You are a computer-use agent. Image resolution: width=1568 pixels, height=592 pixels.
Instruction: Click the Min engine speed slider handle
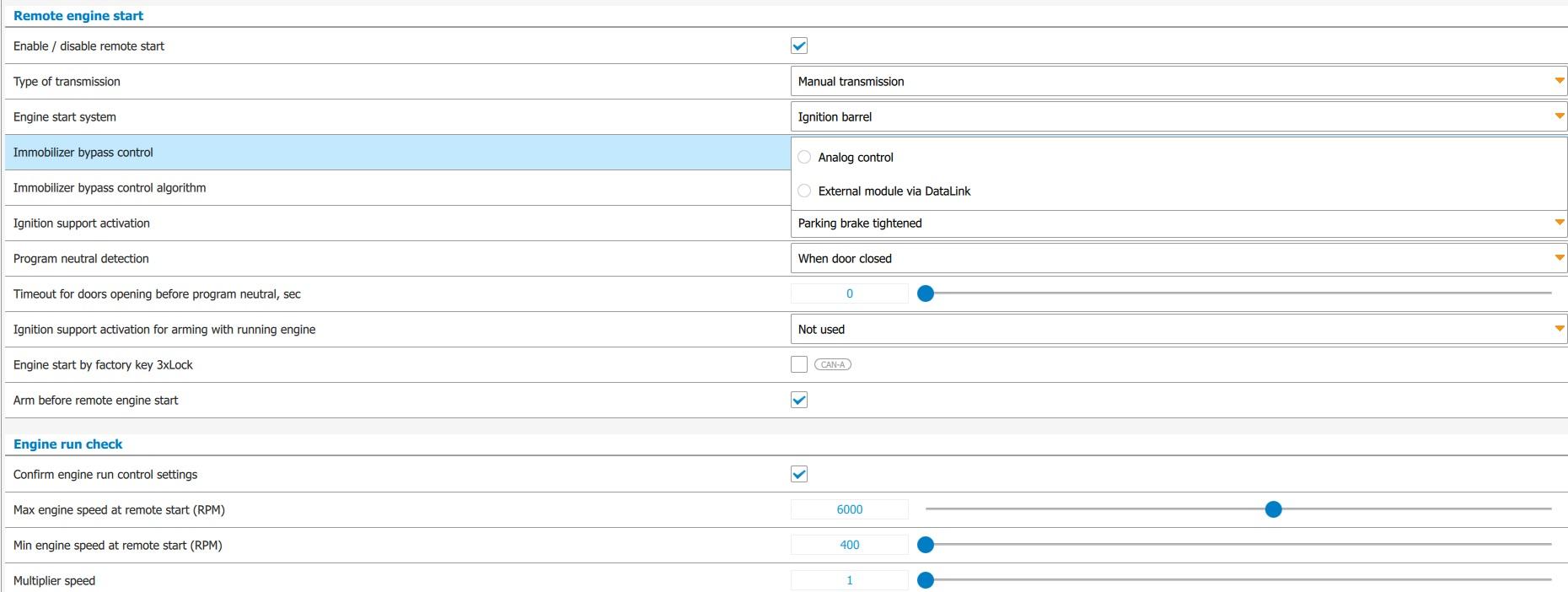925,545
